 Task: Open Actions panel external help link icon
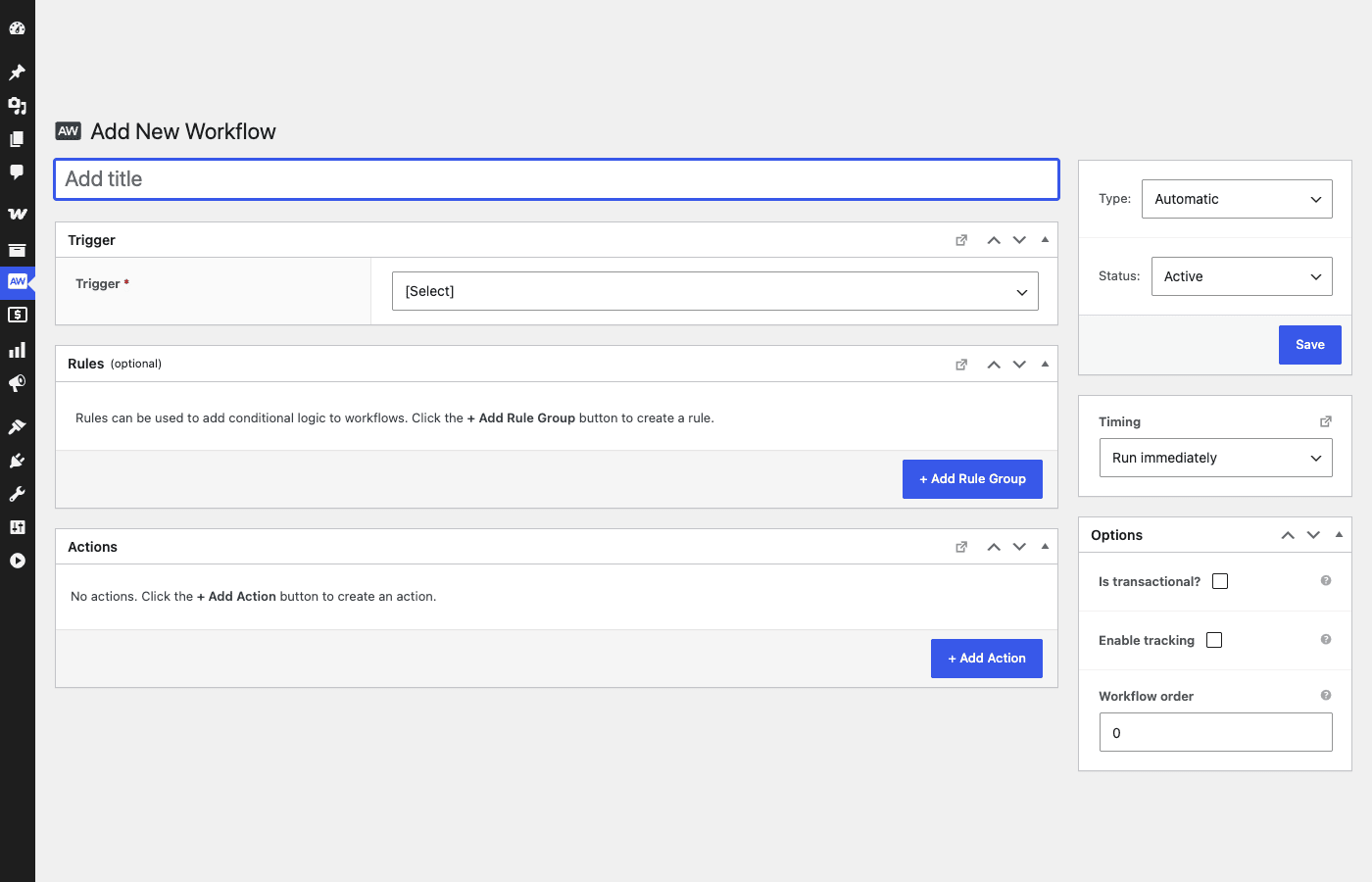click(x=961, y=547)
